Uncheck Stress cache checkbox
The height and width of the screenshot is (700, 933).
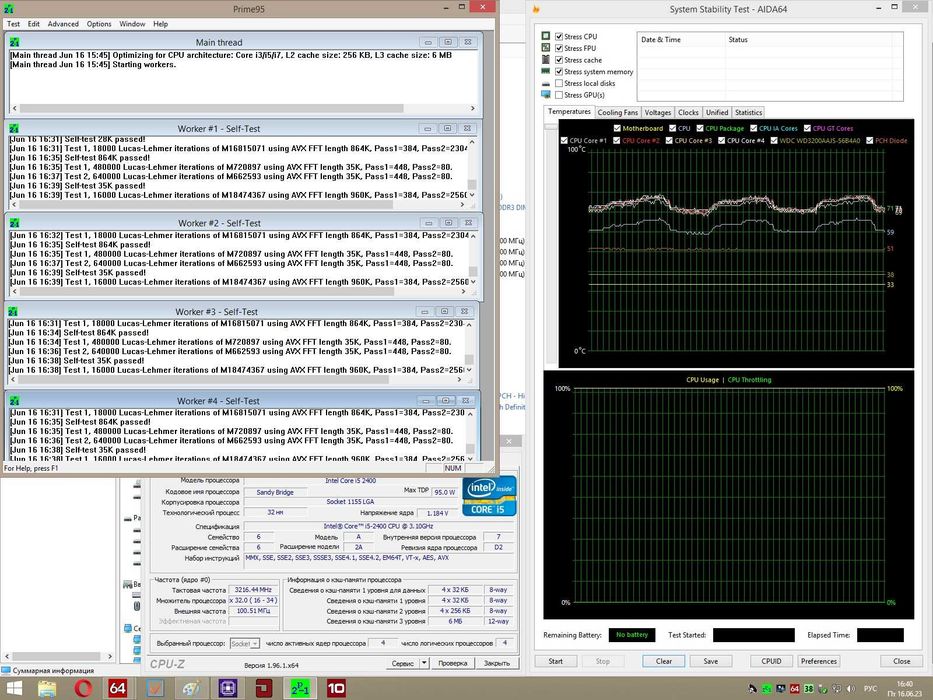coord(559,60)
